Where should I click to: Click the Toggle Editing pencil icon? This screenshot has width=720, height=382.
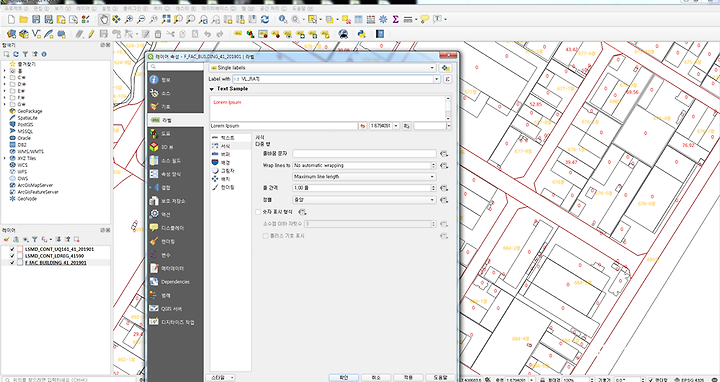(x=91, y=34)
